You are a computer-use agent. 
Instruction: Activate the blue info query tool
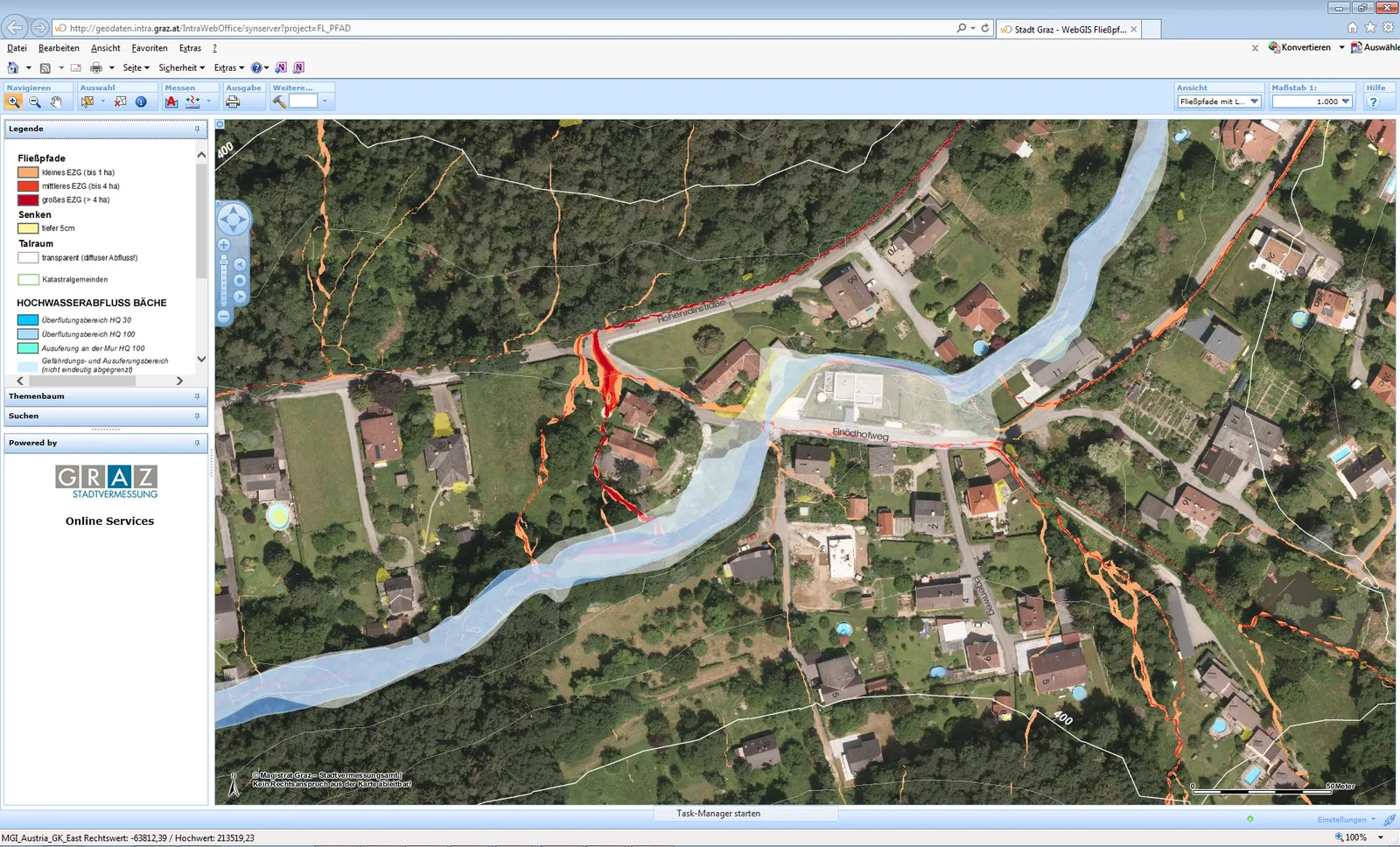pos(141,101)
